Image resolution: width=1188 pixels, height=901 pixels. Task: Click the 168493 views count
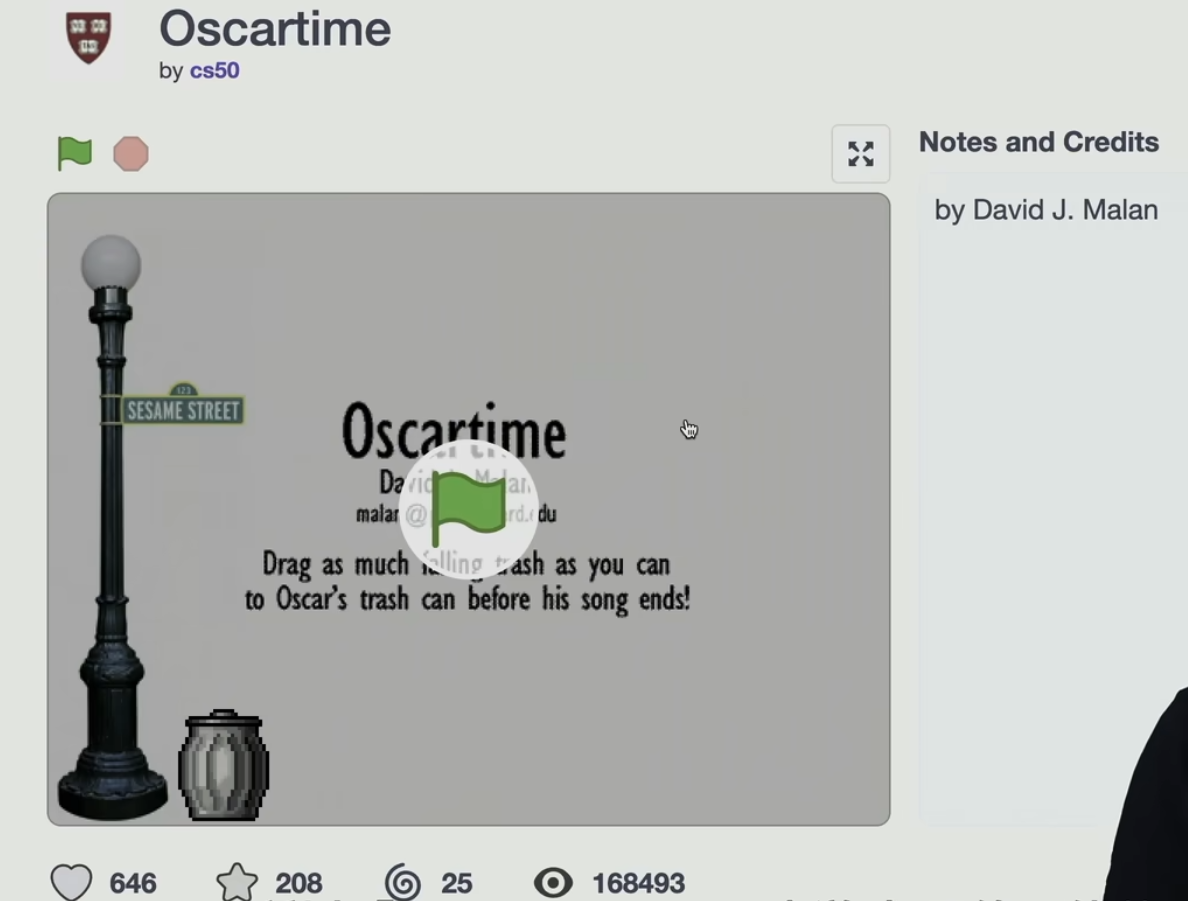639,884
